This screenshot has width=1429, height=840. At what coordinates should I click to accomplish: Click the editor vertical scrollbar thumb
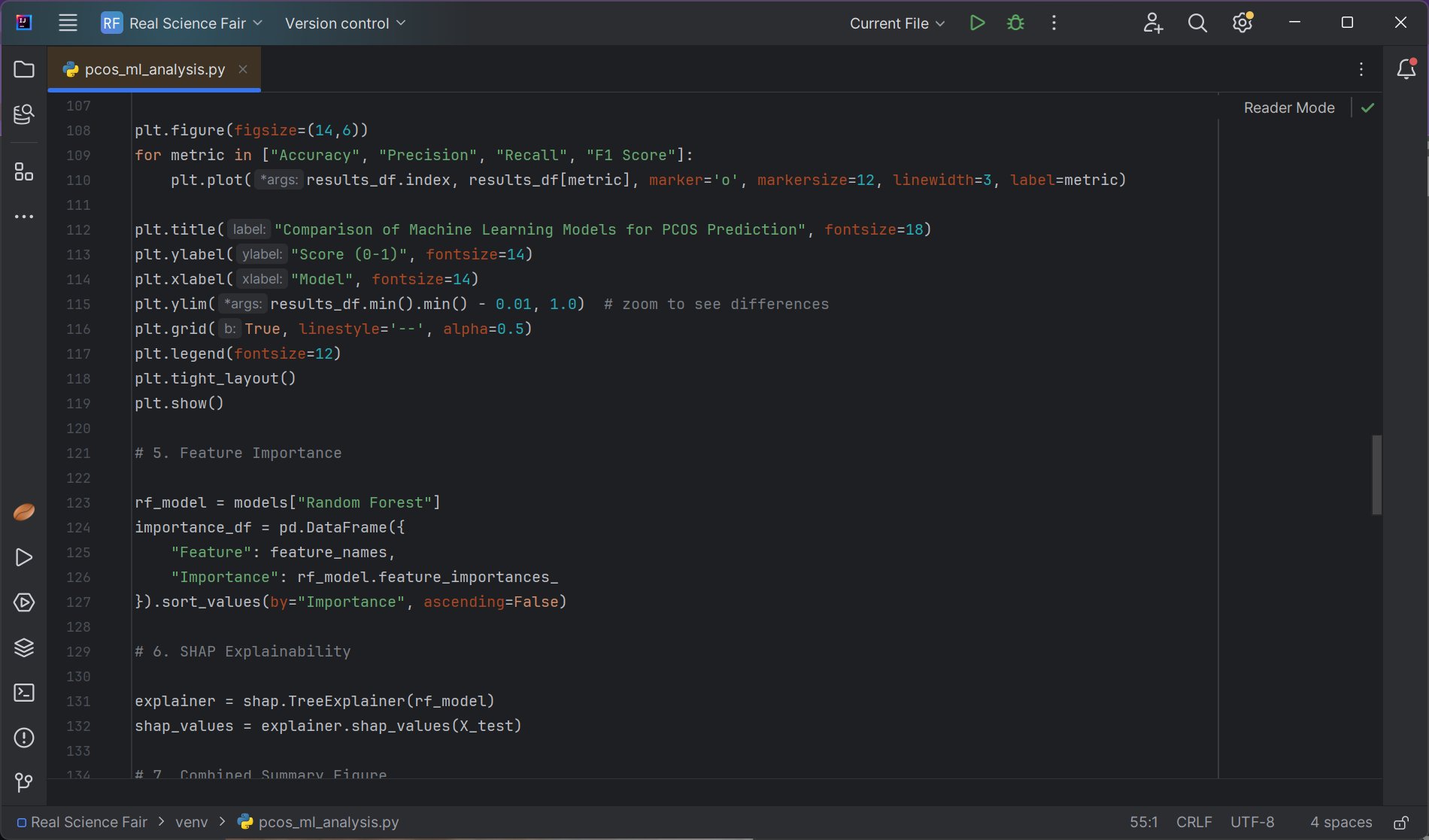(x=1376, y=475)
